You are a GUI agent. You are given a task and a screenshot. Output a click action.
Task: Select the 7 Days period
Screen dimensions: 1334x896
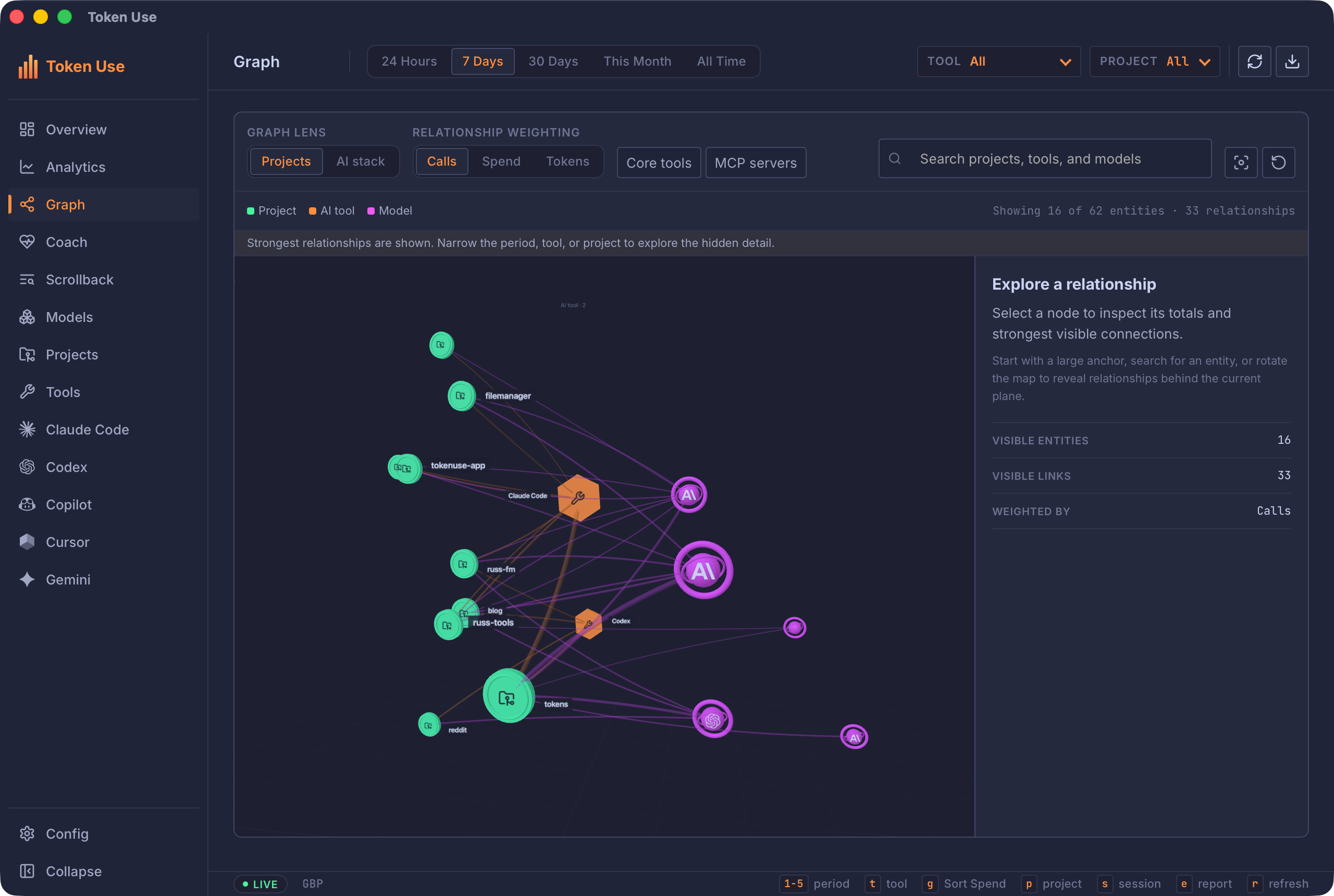click(483, 61)
